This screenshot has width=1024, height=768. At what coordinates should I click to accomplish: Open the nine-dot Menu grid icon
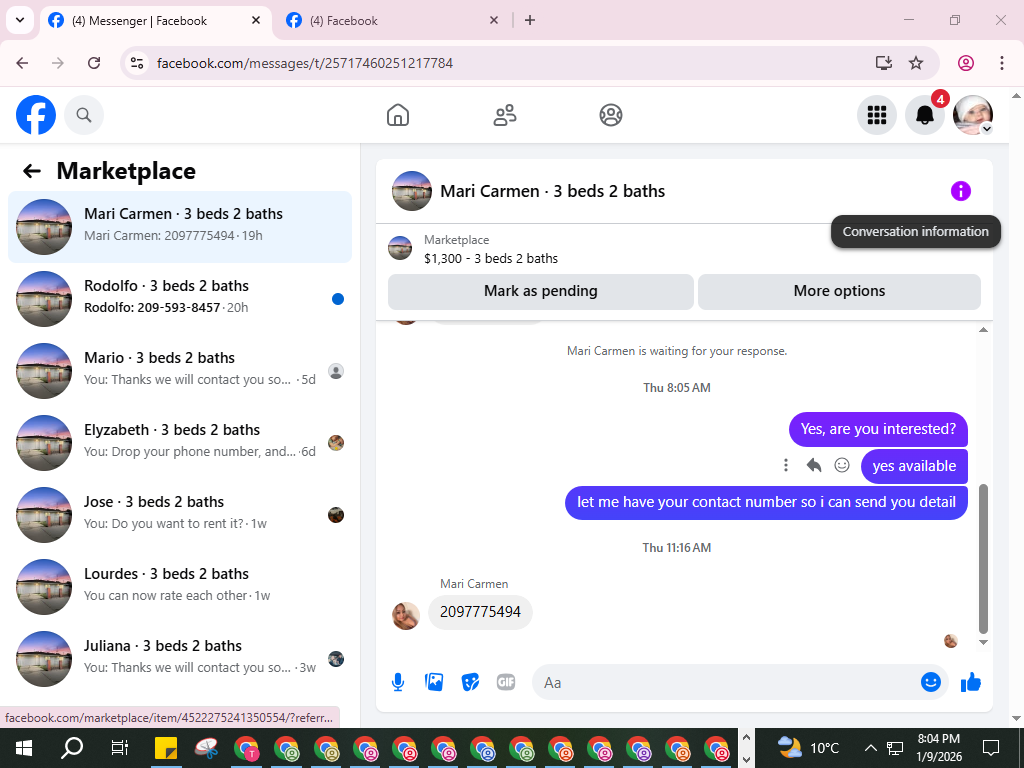tap(876, 115)
